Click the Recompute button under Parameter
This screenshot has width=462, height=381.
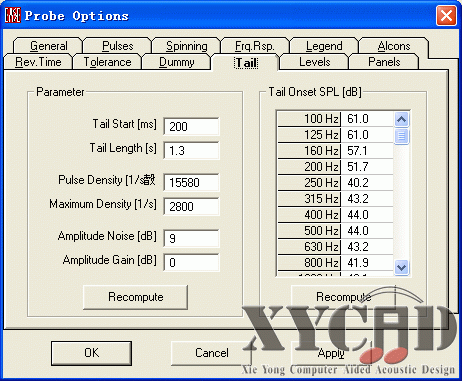coord(136,297)
